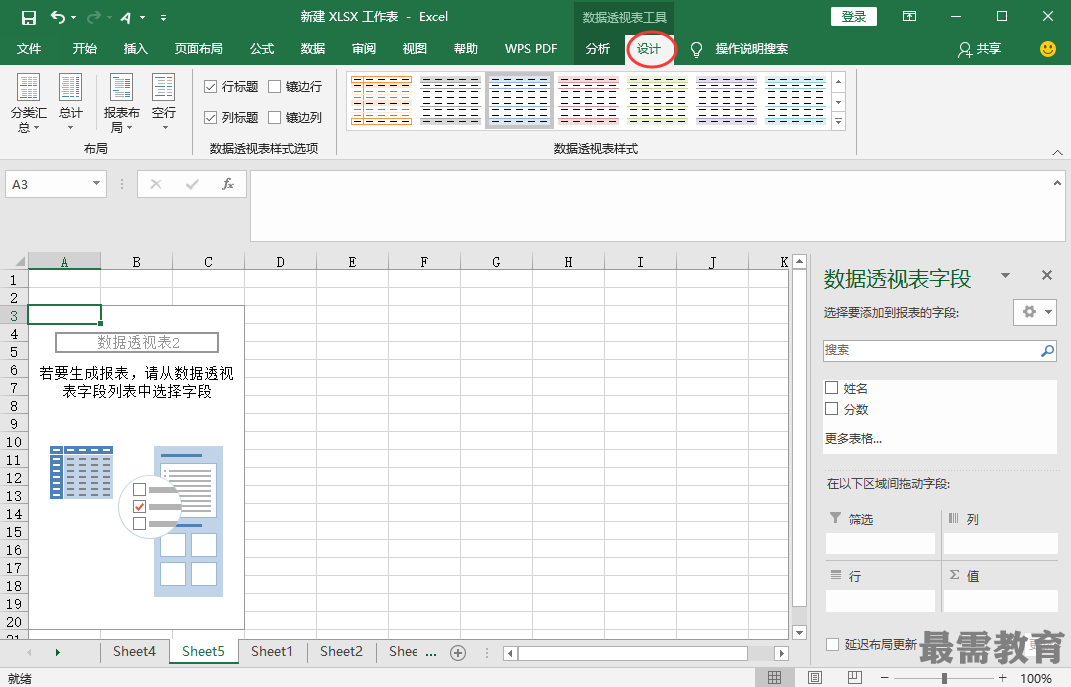
Task: Click the Share (共享) button
Action: (979, 49)
